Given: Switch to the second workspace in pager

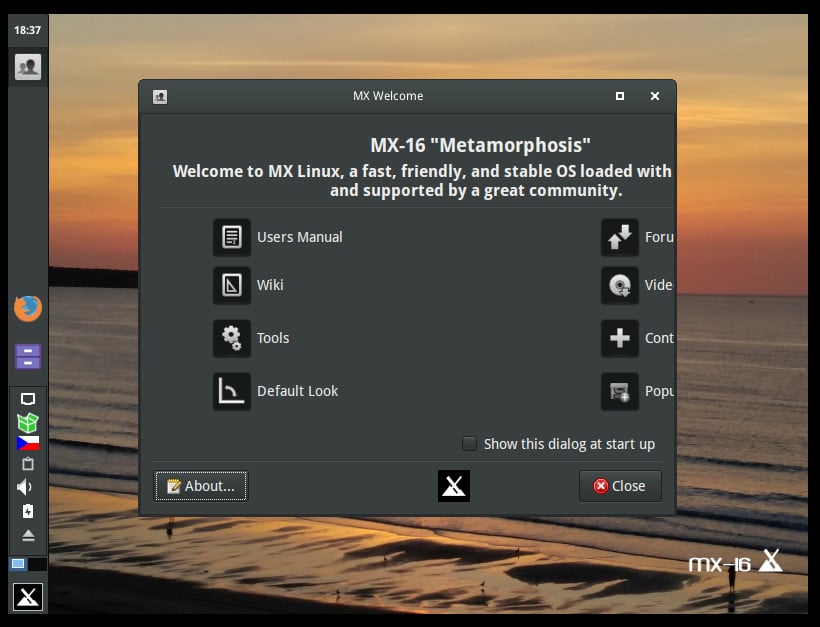Looking at the screenshot, I should (37, 564).
